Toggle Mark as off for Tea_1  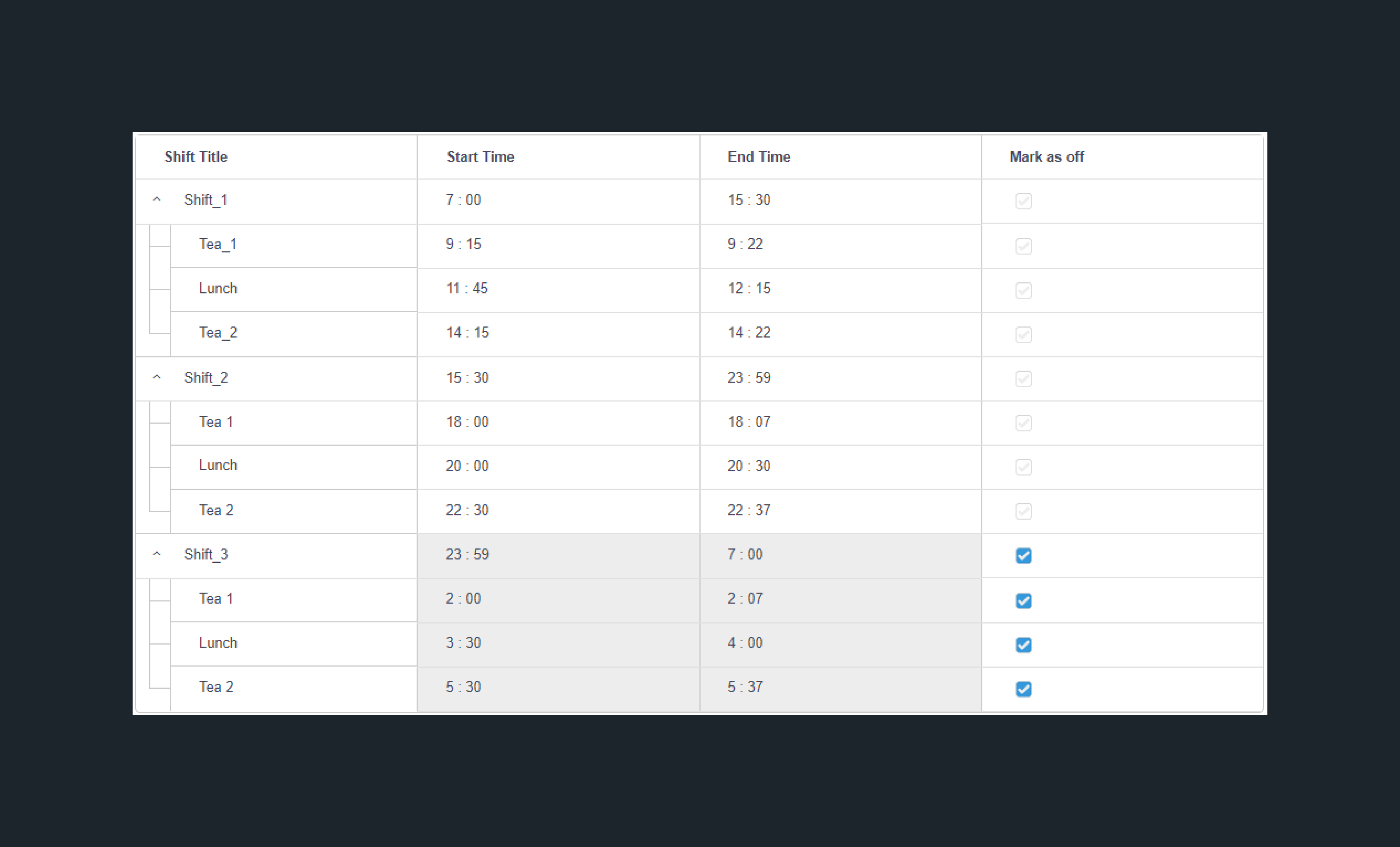[x=1023, y=246]
